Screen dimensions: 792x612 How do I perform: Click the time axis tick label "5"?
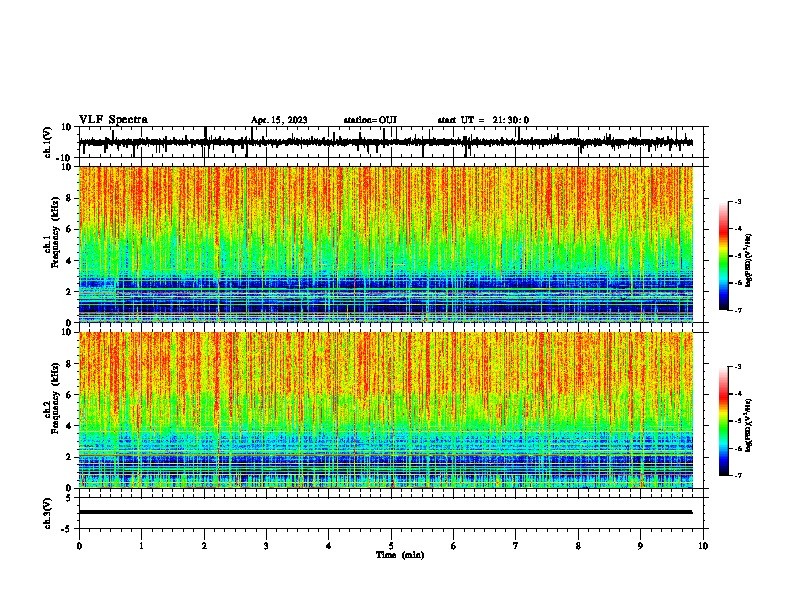click(x=391, y=546)
